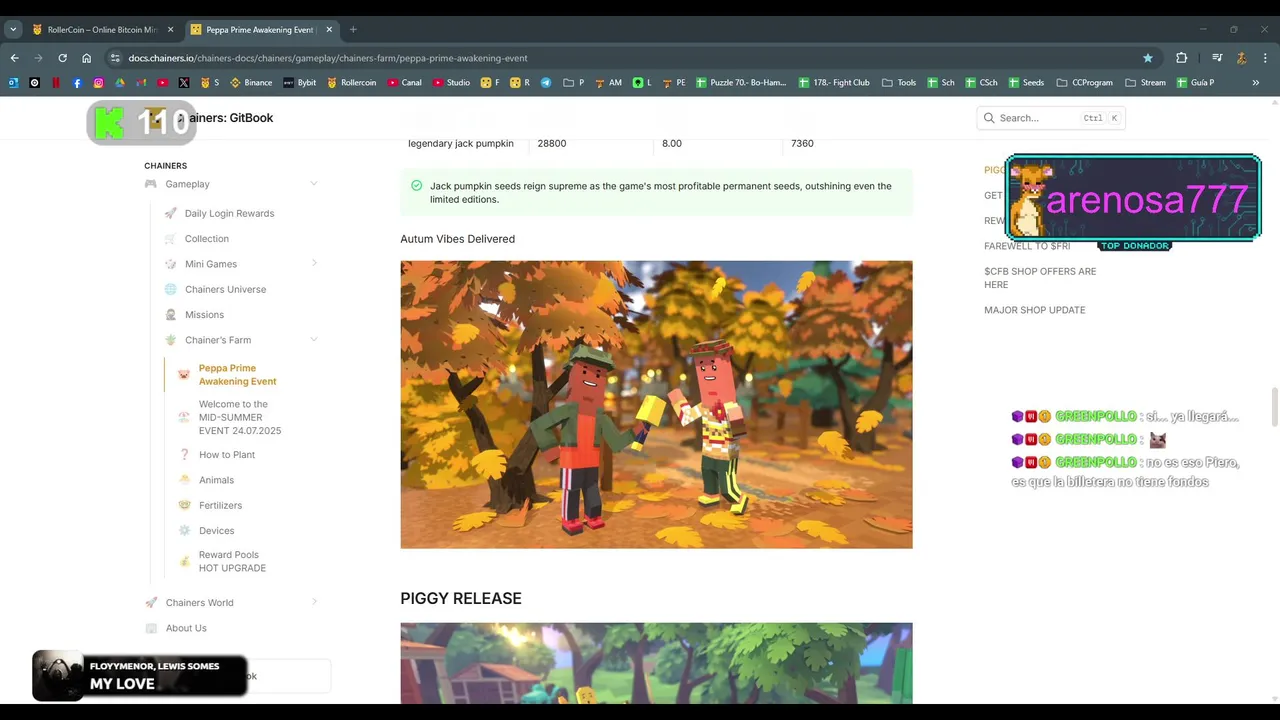Screen dimensions: 1280x720
Task: Open the Canal YouTube bookmark
Action: click(x=405, y=83)
